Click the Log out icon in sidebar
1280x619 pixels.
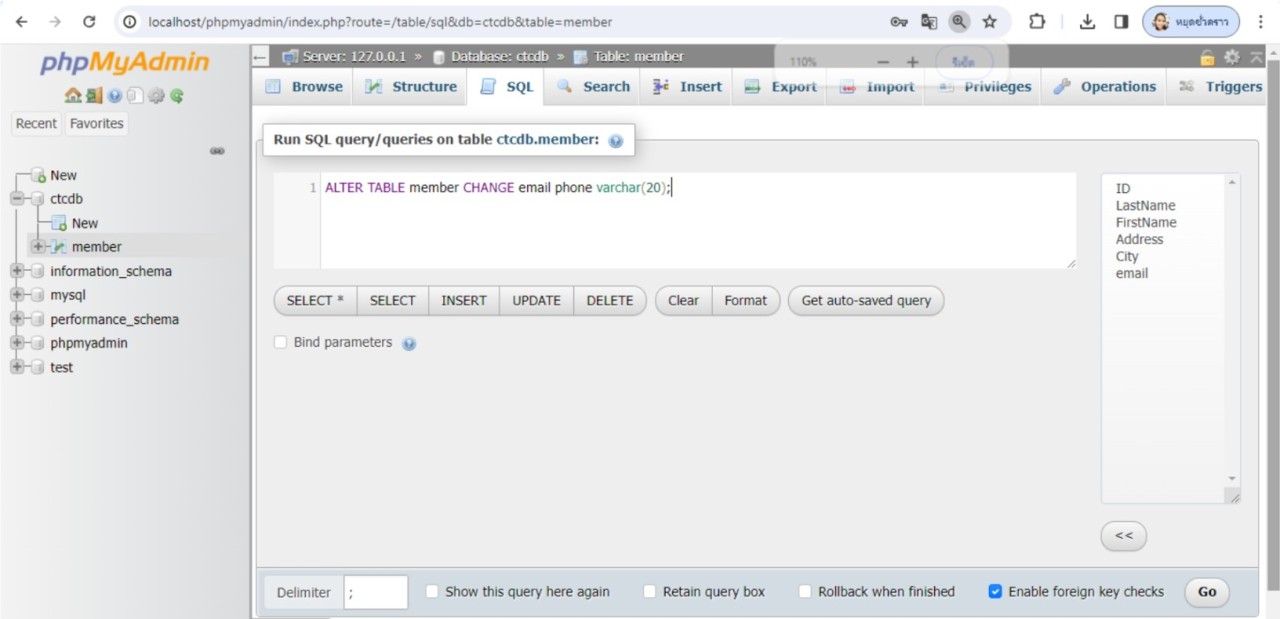coord(93,96)
